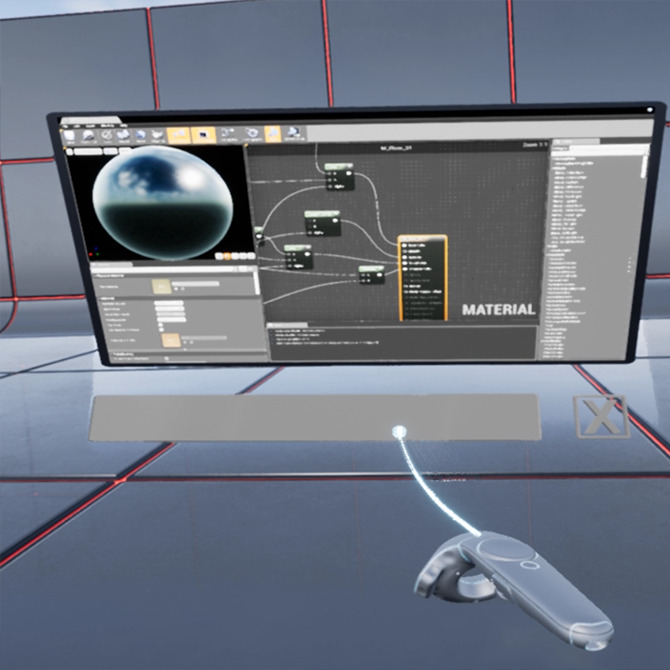670x670 pixels.
Task: Click the preview sphere in the viewport
Action: tap(163, 203)
